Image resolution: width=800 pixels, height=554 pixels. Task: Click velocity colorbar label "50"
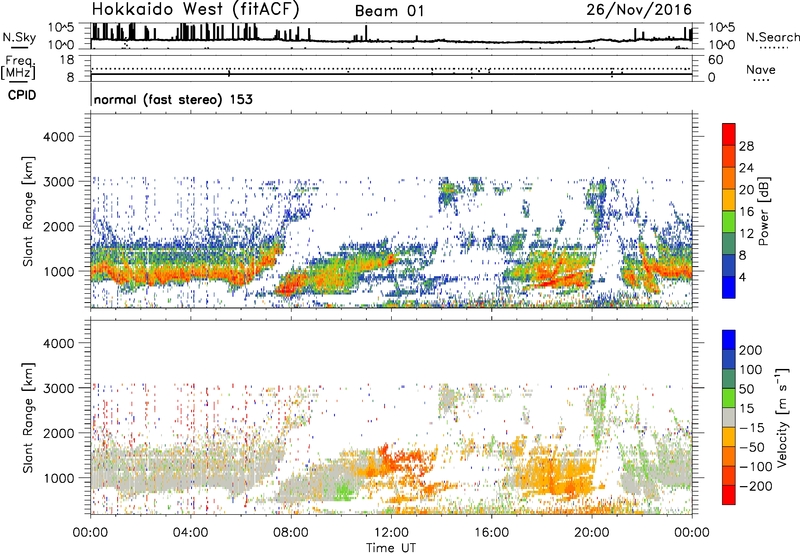746,389
